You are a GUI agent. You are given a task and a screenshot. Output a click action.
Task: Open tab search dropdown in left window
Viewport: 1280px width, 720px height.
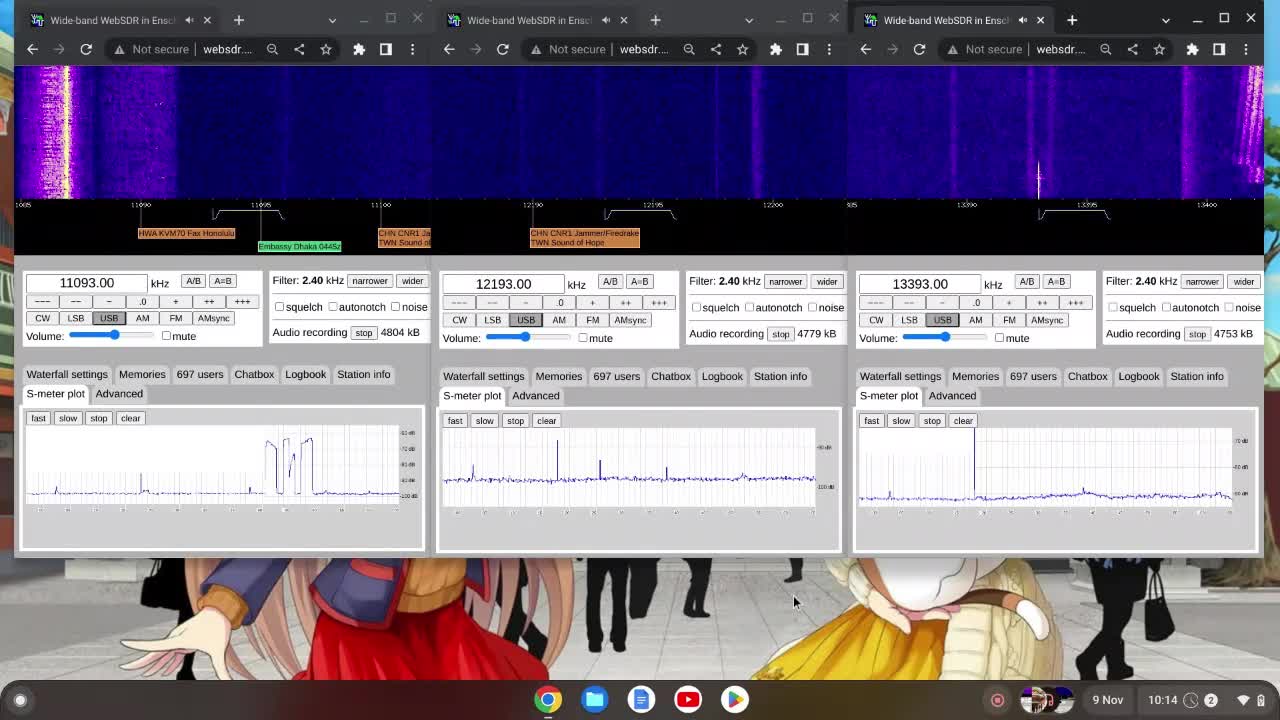point(332,20)
